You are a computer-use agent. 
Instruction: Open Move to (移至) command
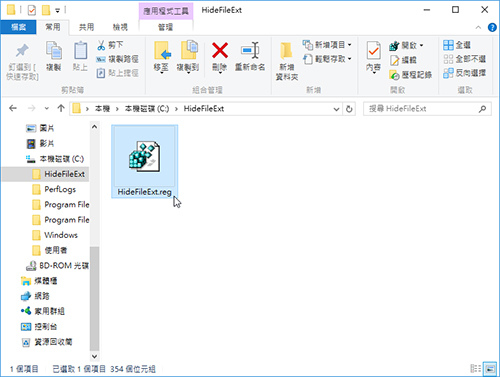tap(161, 57)
